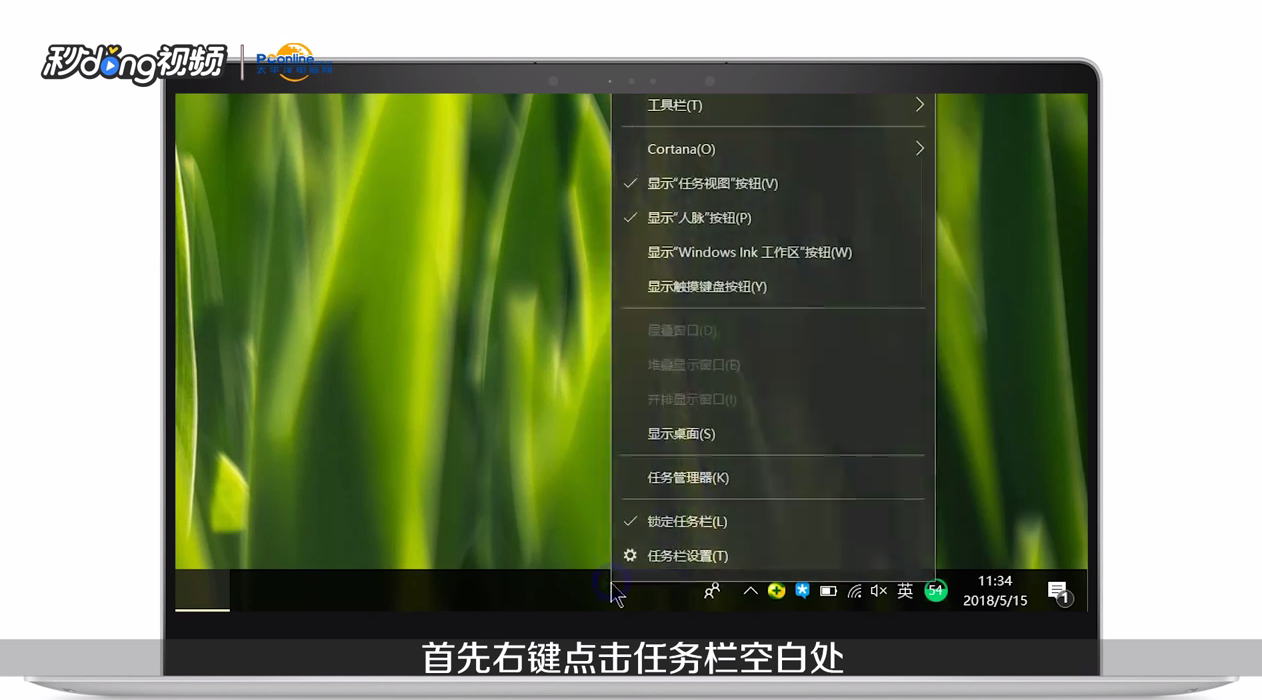Click the 秒懂视频 logo
Image resolution: width=1262 pixels, height=700 pixels.
[x=134, y=64]
